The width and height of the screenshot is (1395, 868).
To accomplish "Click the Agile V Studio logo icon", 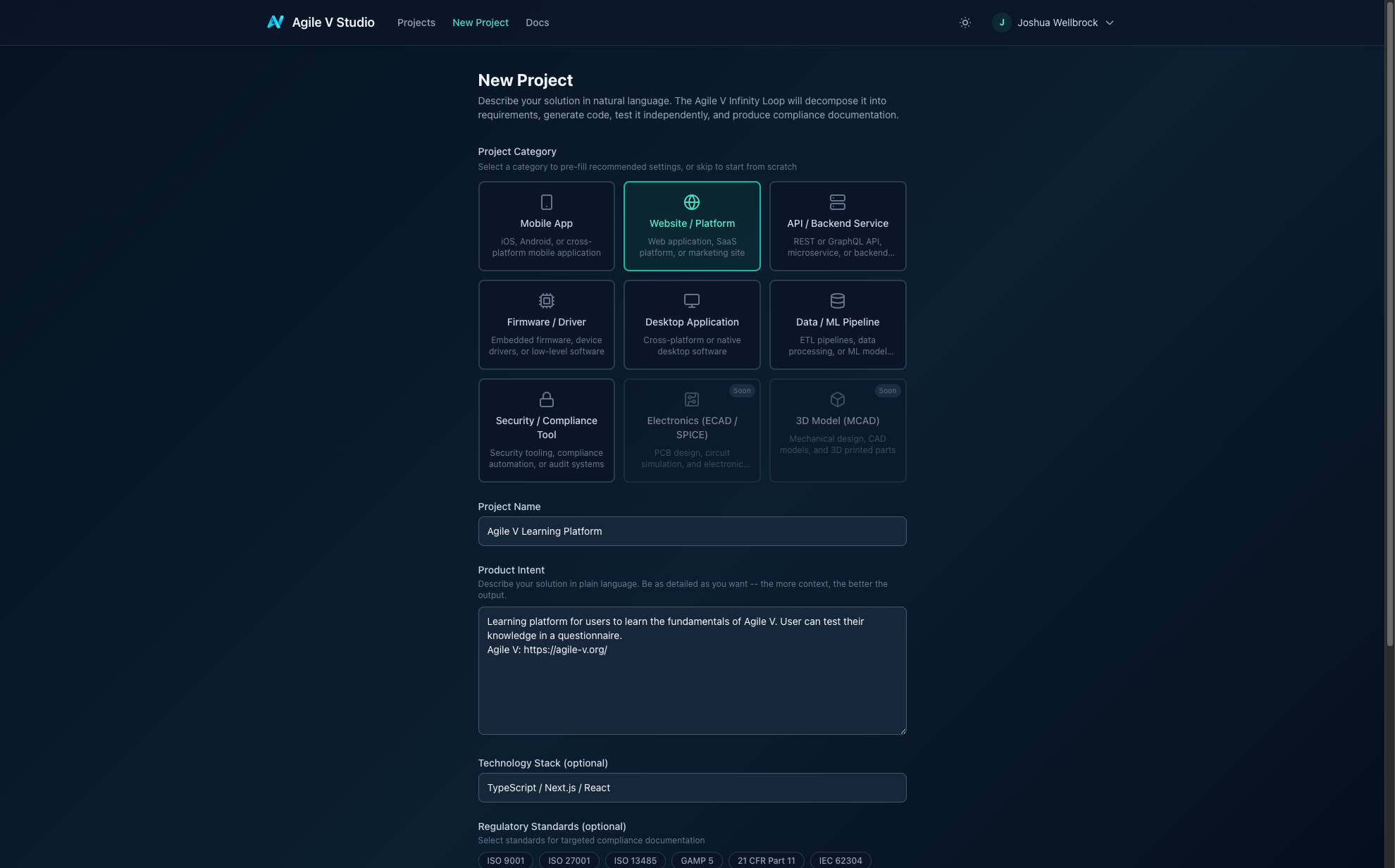I will [x=275, y=23].
